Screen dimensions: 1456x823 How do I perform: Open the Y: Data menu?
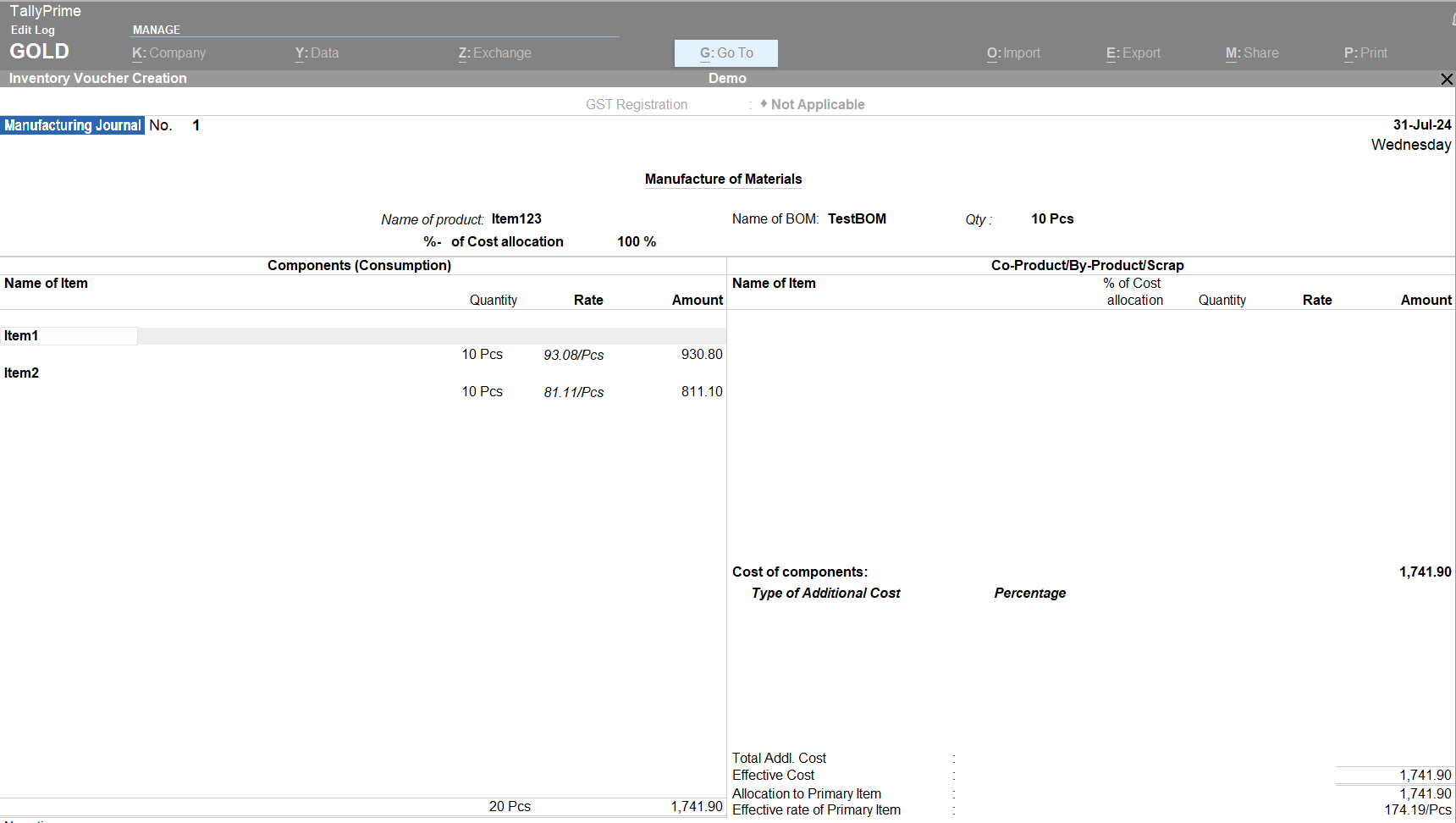pos(317,52)
